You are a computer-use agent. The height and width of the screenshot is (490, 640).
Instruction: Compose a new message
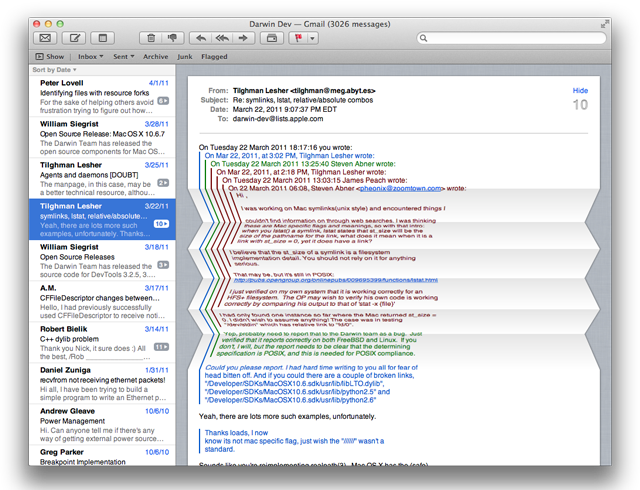pos(74,38)
